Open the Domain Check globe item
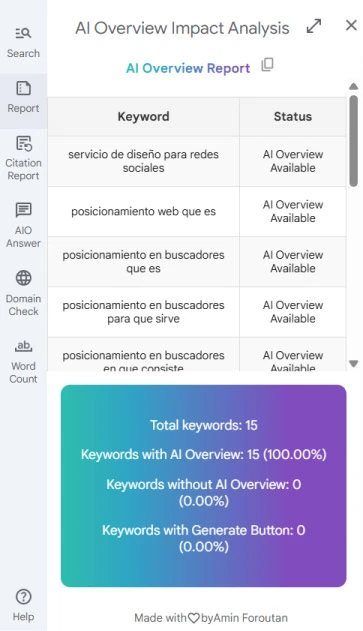Screen dimensions: 363x631 pos(23,294)
